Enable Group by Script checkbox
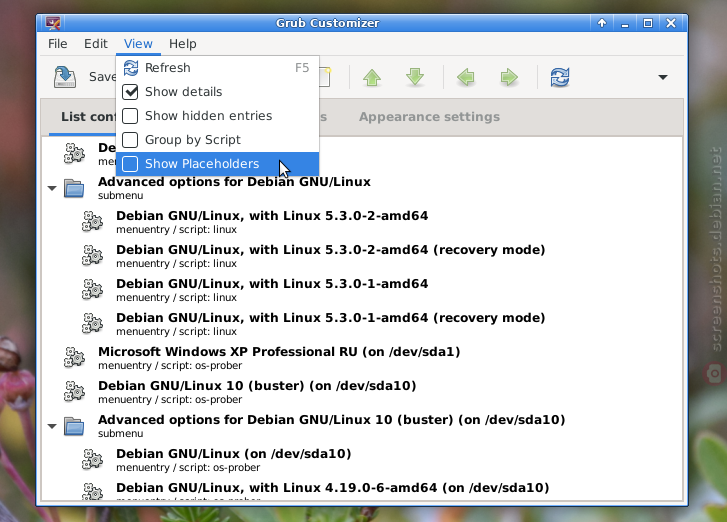Viewport: 727px width, 522px height. point(130,140)
